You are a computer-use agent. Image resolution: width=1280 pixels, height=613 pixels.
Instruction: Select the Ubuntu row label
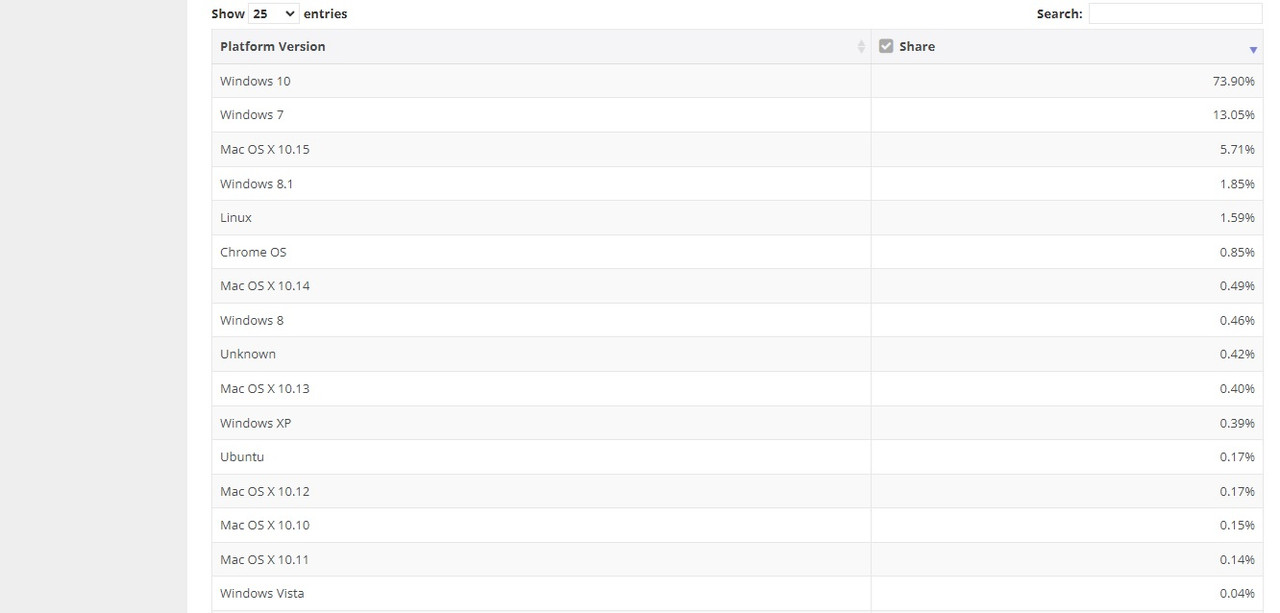pyautogui.click(x=242, y=457)
